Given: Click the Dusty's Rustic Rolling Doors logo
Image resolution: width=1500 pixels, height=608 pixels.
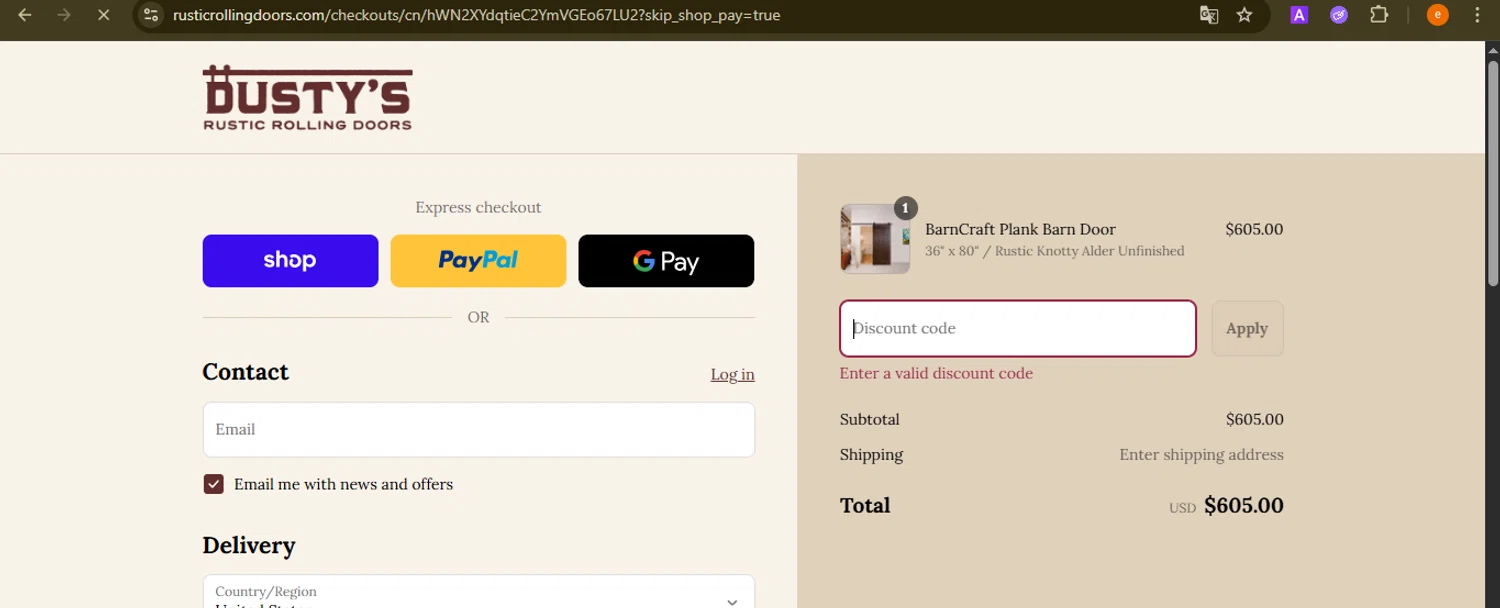Looking at the screenshot, I should [x=308, y=98].
